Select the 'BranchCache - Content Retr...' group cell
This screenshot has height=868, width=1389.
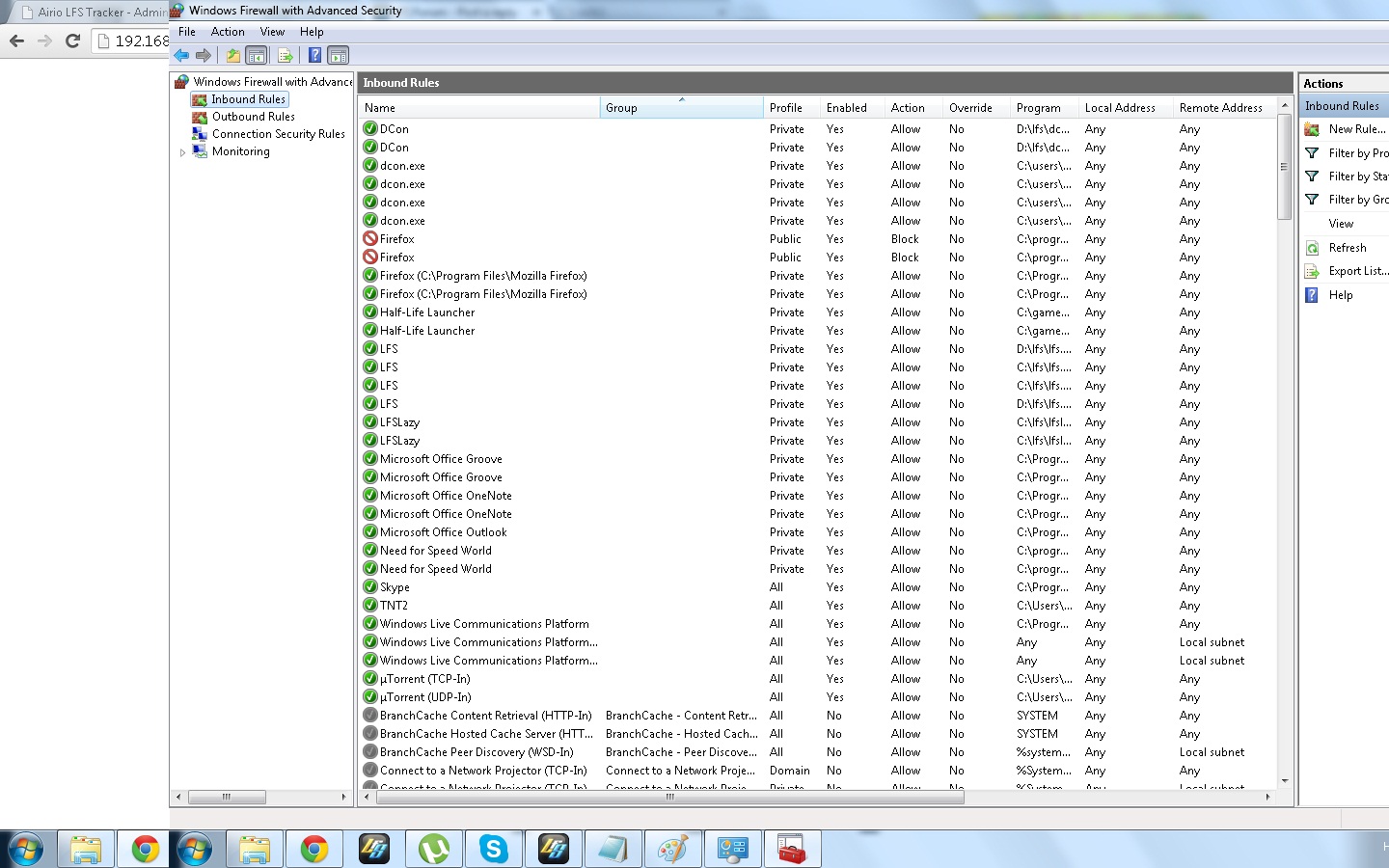point(681,716)
